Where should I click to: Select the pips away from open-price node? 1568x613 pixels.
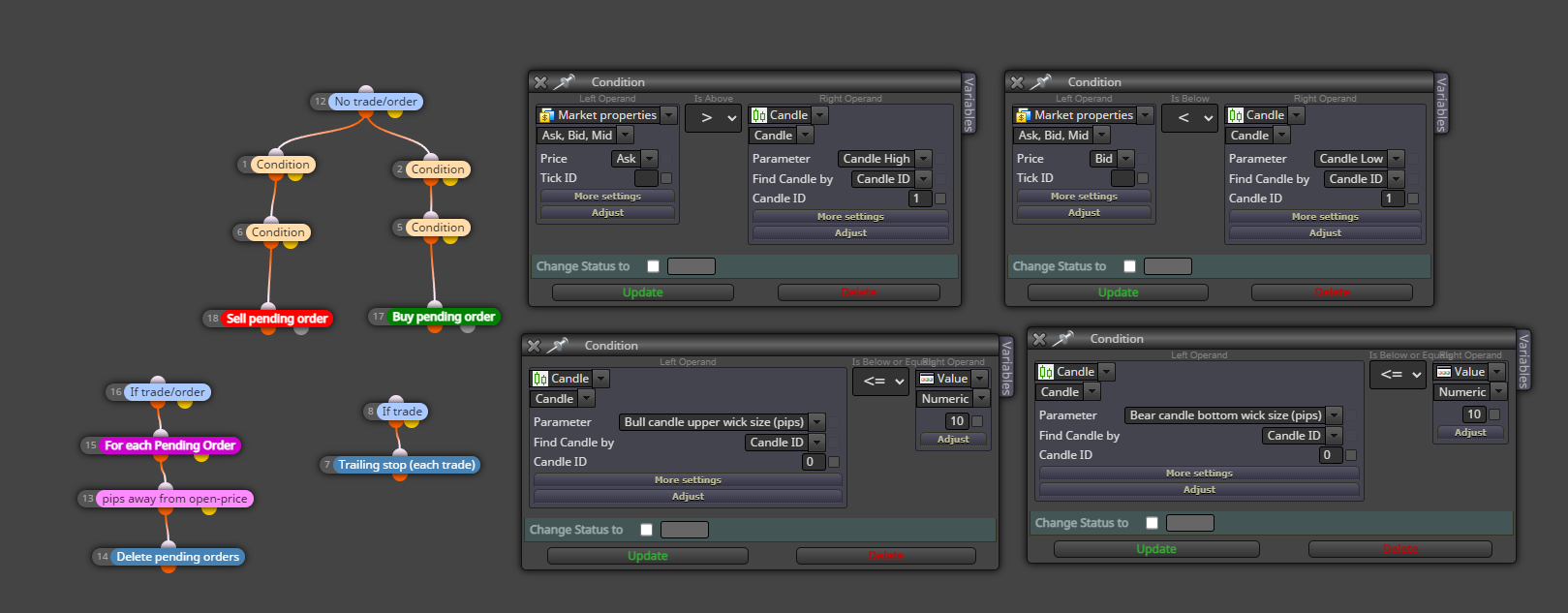174,499
